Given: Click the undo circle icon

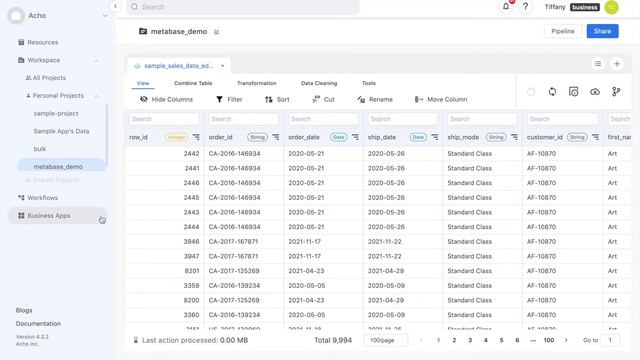Looking at the screenshot, I should click(531, 92).
